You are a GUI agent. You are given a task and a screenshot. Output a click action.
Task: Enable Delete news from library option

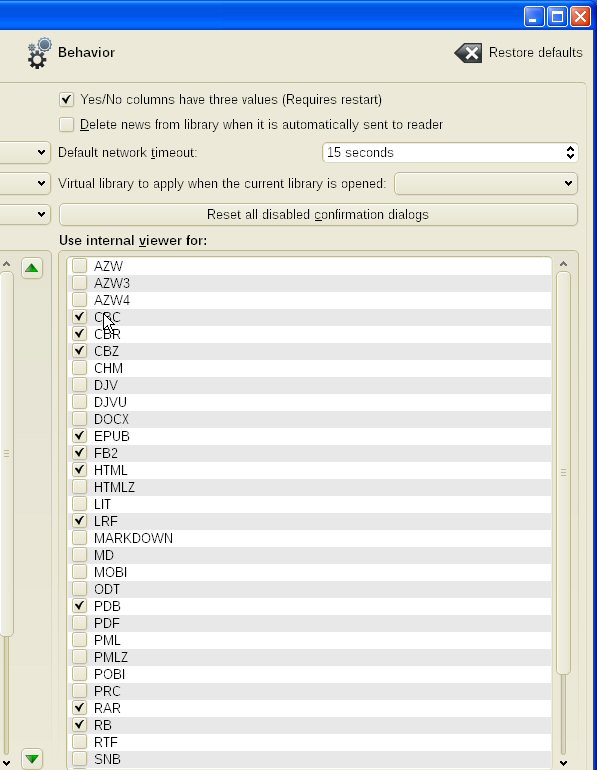pyautogui.click(x=66, y=125)
